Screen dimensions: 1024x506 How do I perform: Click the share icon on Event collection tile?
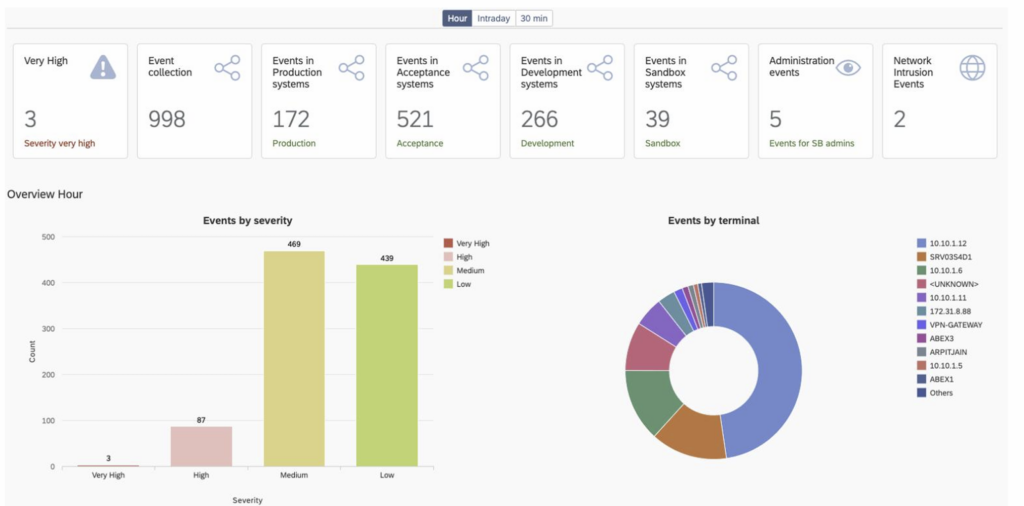(x=227, y=67)
